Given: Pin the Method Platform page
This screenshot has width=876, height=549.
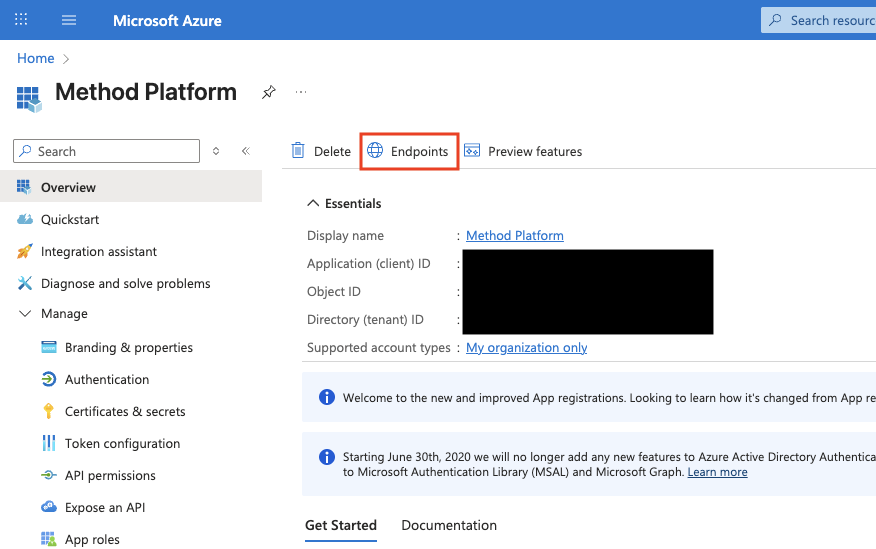Looking at the screenshot, I should [268, 92].
